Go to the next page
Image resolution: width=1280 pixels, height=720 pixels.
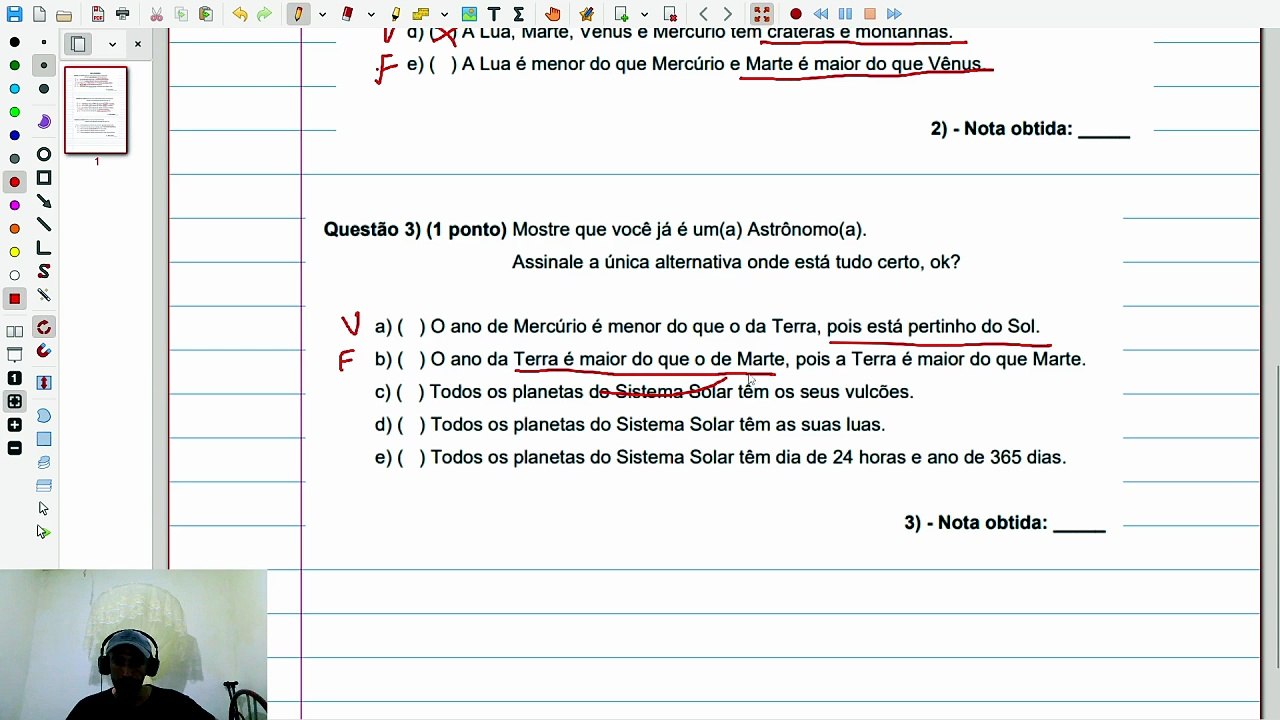[x=728, y=14]
